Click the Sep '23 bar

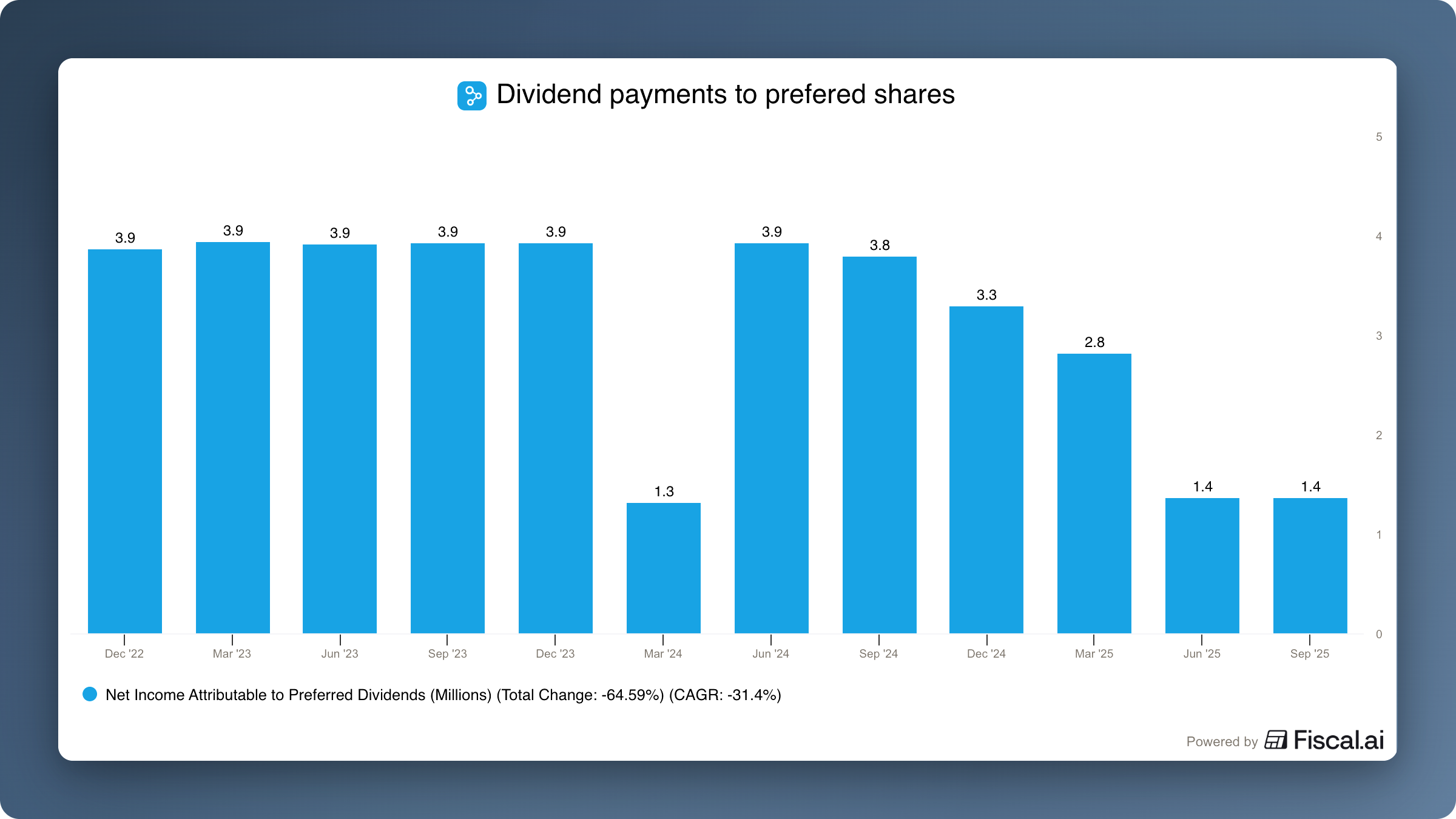pos(448,438)
